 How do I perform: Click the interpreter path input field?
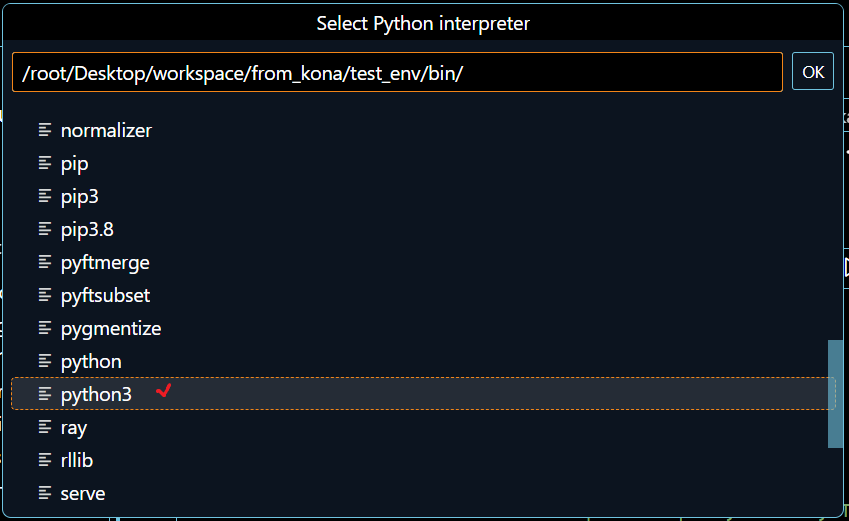click(397, 72)
